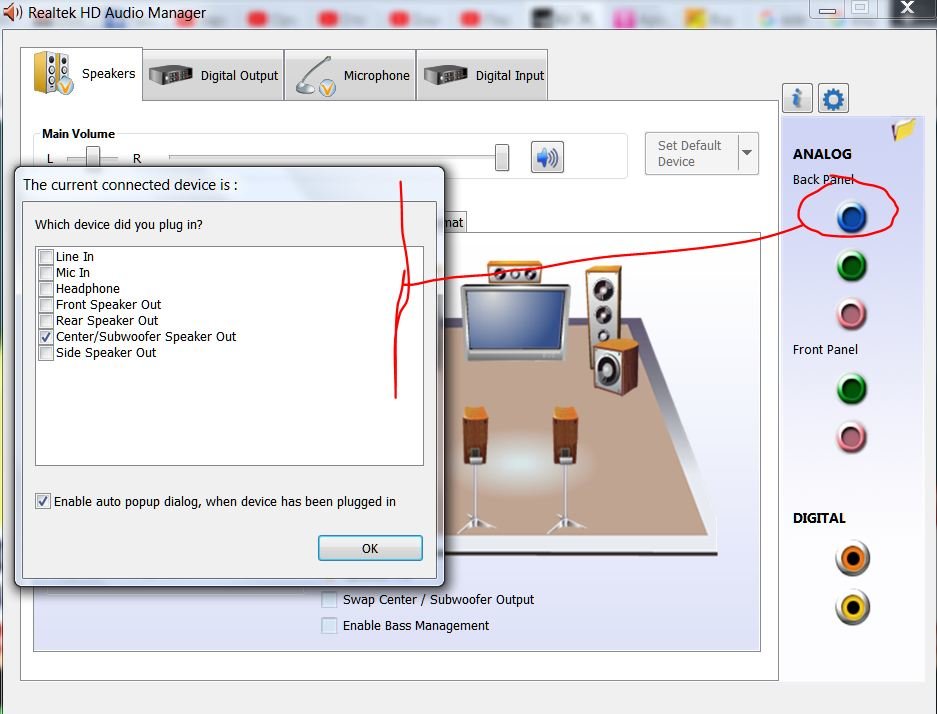Image resolution: width=937 pixels, height=714 pixels.
Task: Open the Microphone tab
Action: pos(350,75)
